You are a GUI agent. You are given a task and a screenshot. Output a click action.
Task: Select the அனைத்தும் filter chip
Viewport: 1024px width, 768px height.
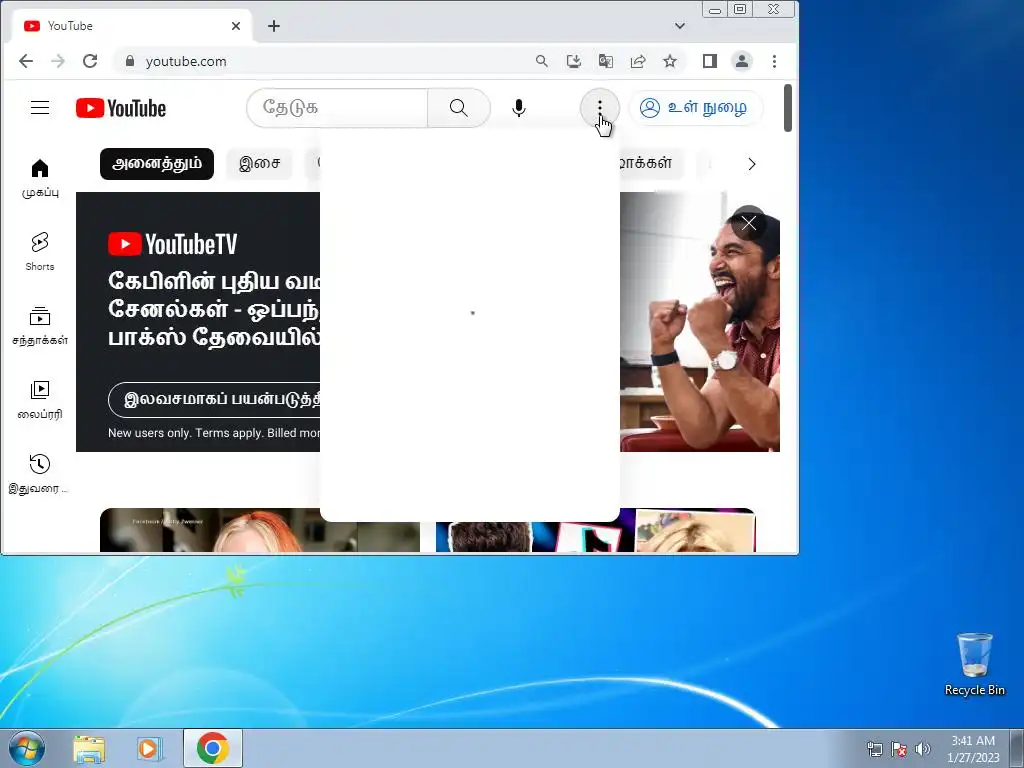157,164
